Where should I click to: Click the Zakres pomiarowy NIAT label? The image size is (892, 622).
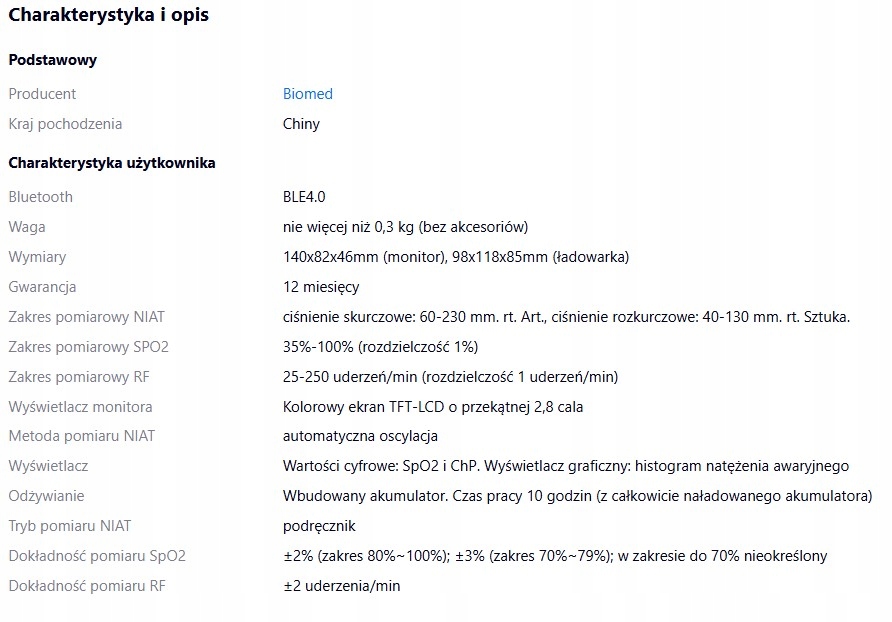(x=86, y=317)
